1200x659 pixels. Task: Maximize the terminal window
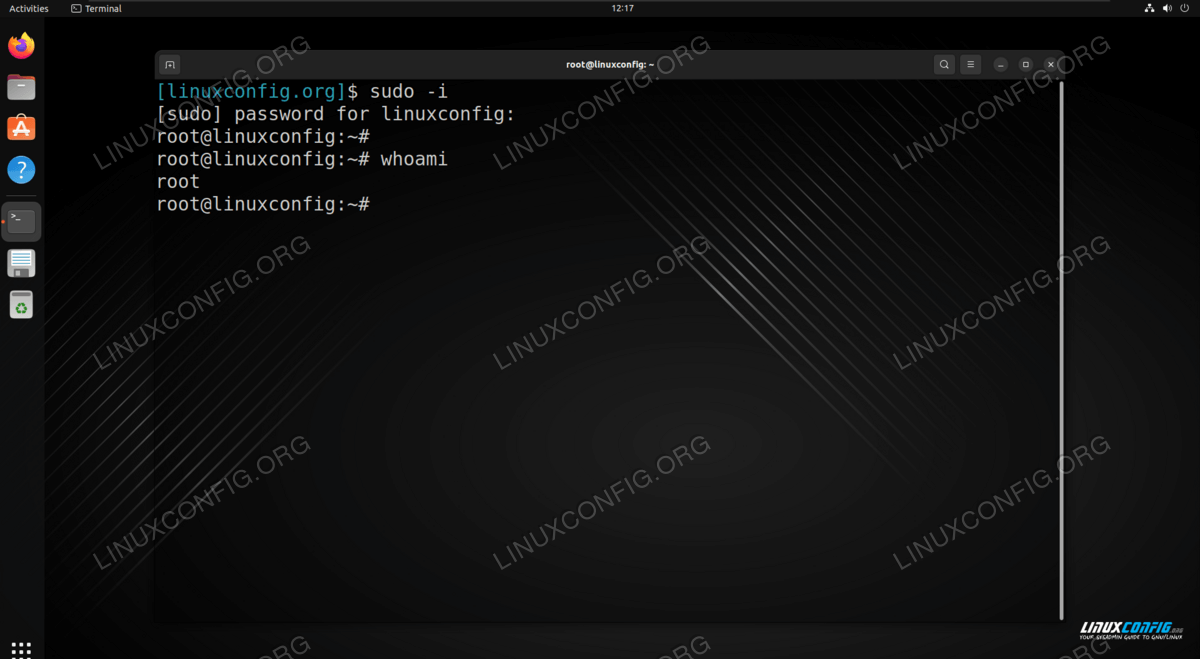coord(1025,64)
